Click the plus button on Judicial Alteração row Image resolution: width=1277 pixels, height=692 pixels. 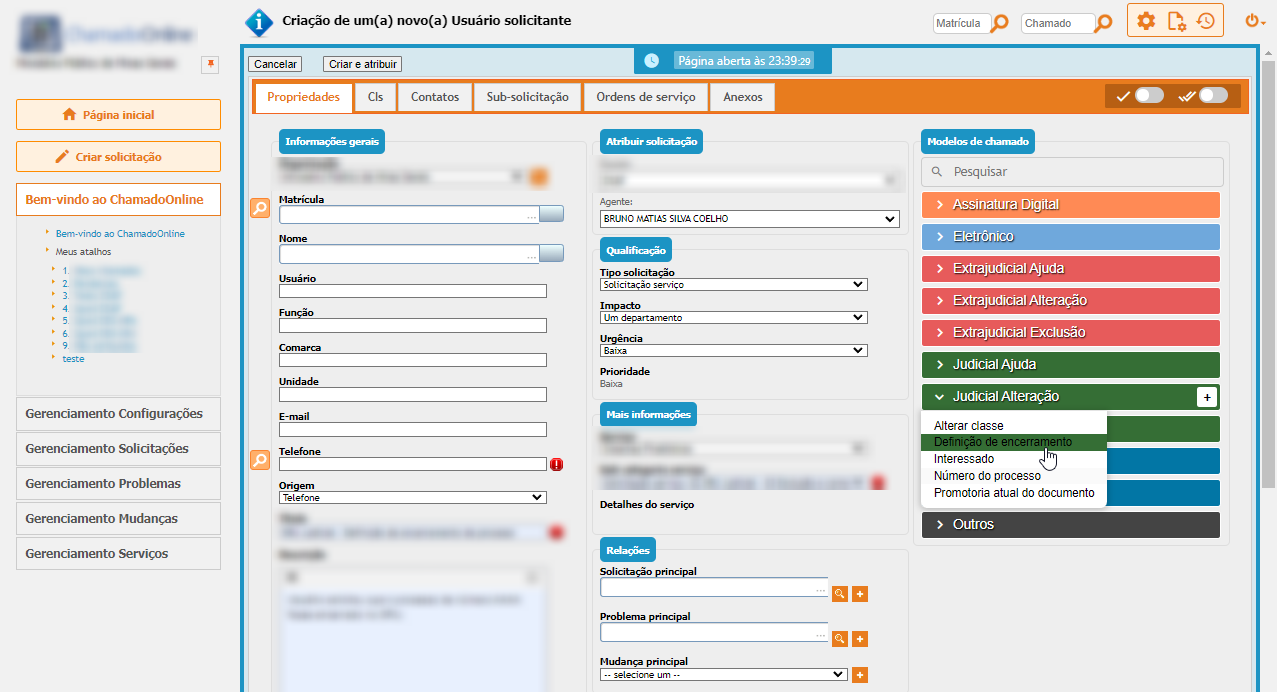pyautogui.click(x=1207, y=397)
